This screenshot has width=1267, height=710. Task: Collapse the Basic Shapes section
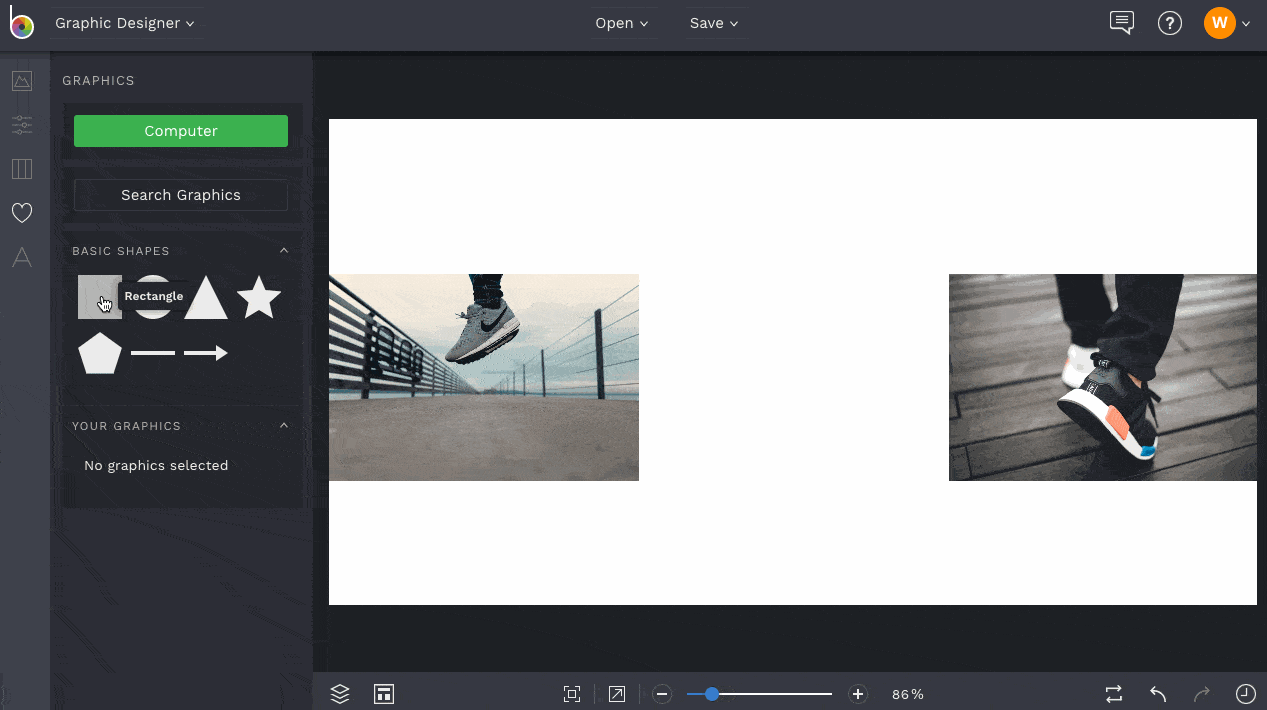(x=284, y=251)
